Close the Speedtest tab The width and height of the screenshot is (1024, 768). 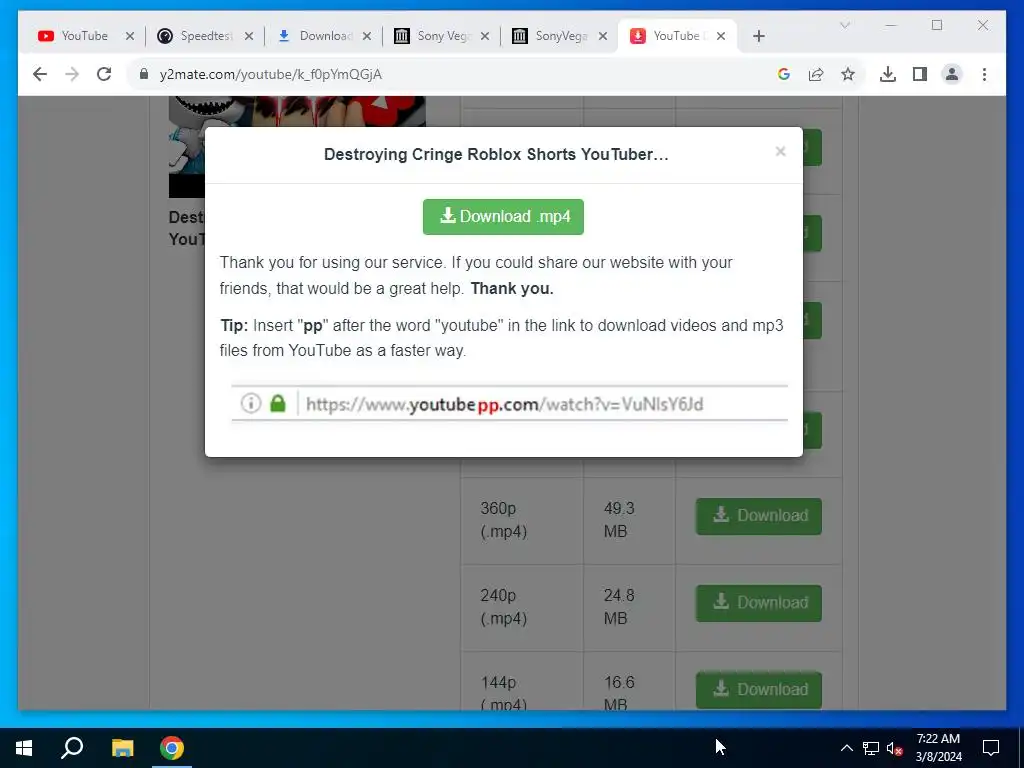tap(249, 36)
